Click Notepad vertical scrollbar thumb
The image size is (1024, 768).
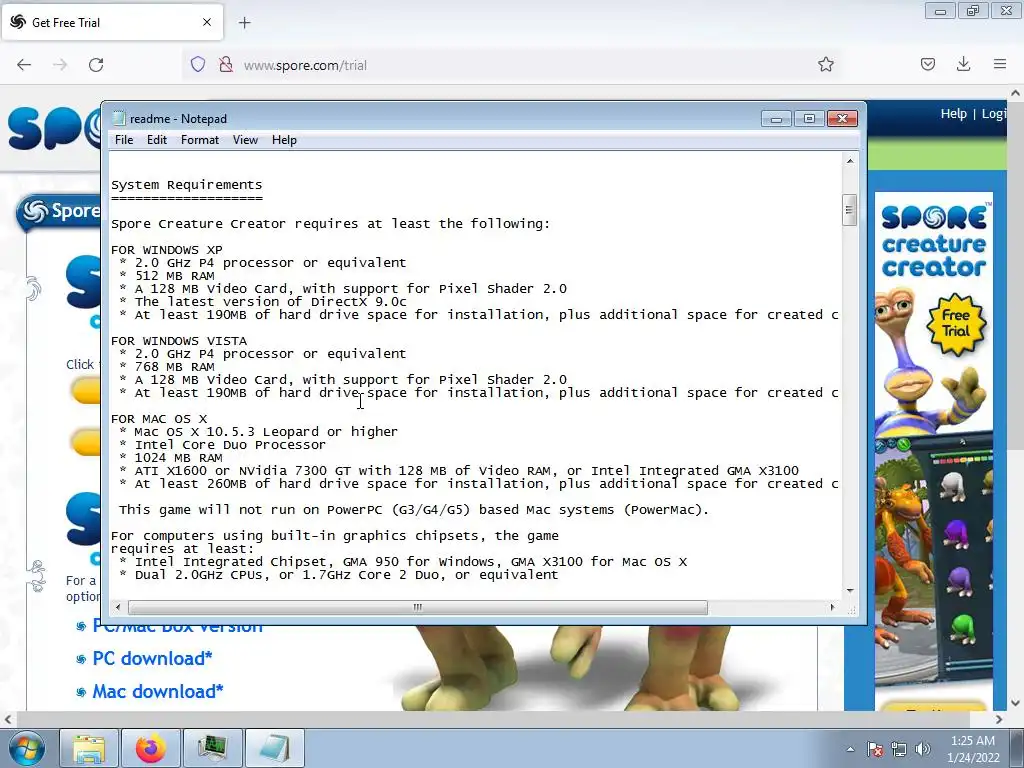[x=850, y=210]
